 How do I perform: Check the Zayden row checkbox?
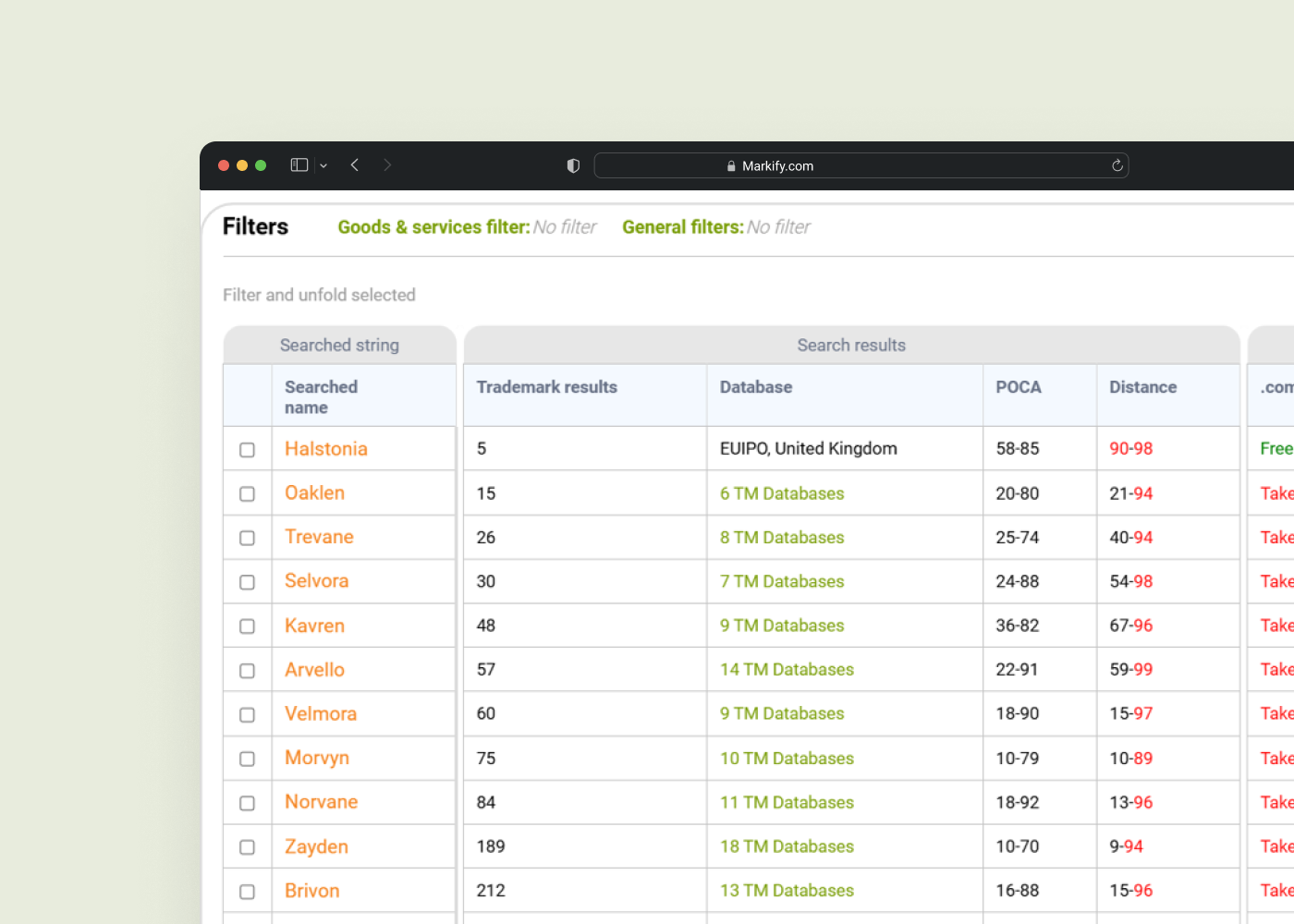[x=247, y=847]
